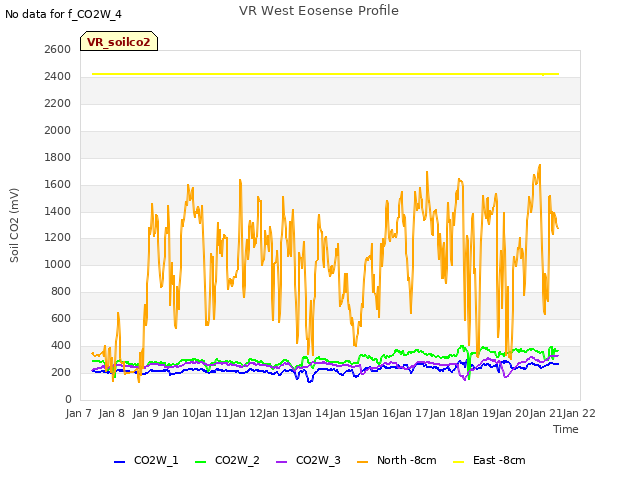
Task: Click the 2400 y-axis tick label
Action: pos(58,76)
